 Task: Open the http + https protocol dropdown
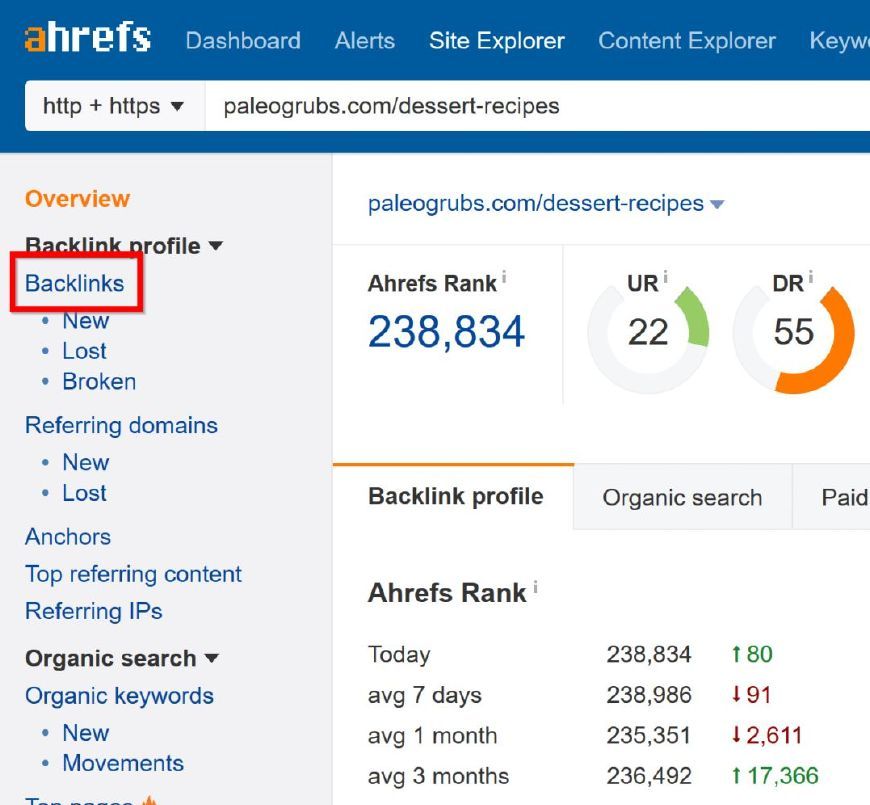114,105
